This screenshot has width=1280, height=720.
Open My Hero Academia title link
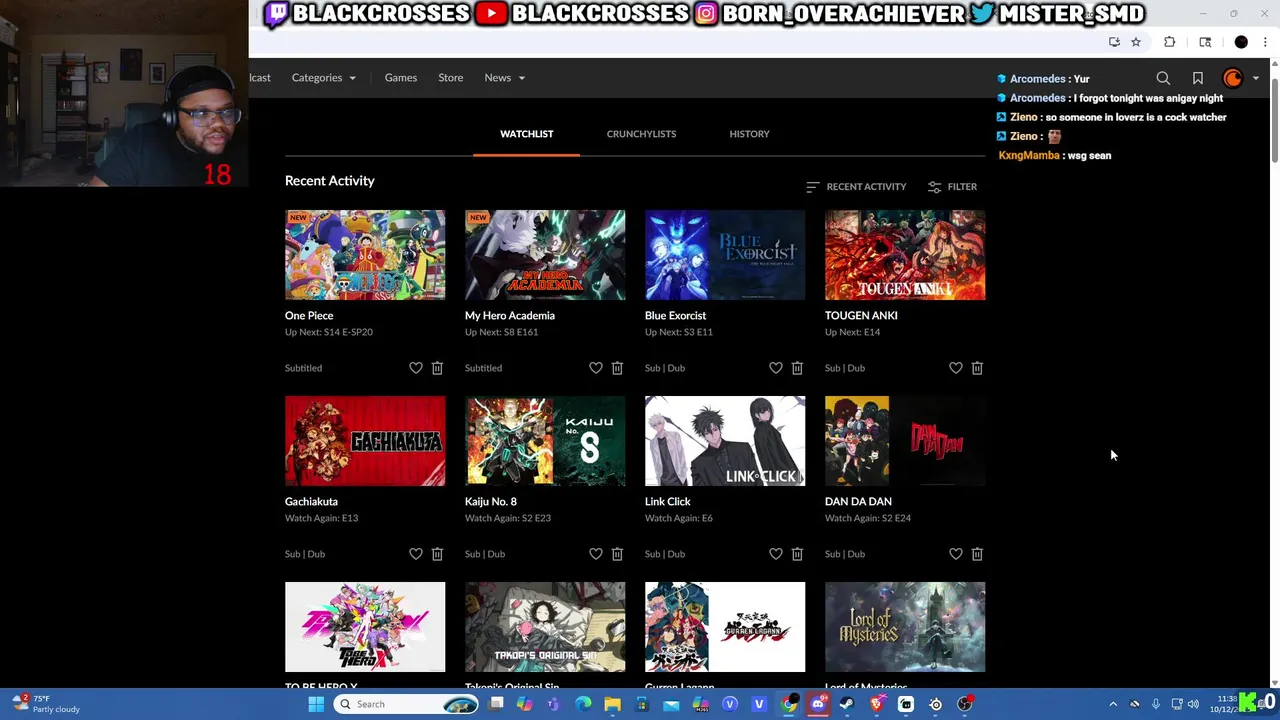point(510,316)
